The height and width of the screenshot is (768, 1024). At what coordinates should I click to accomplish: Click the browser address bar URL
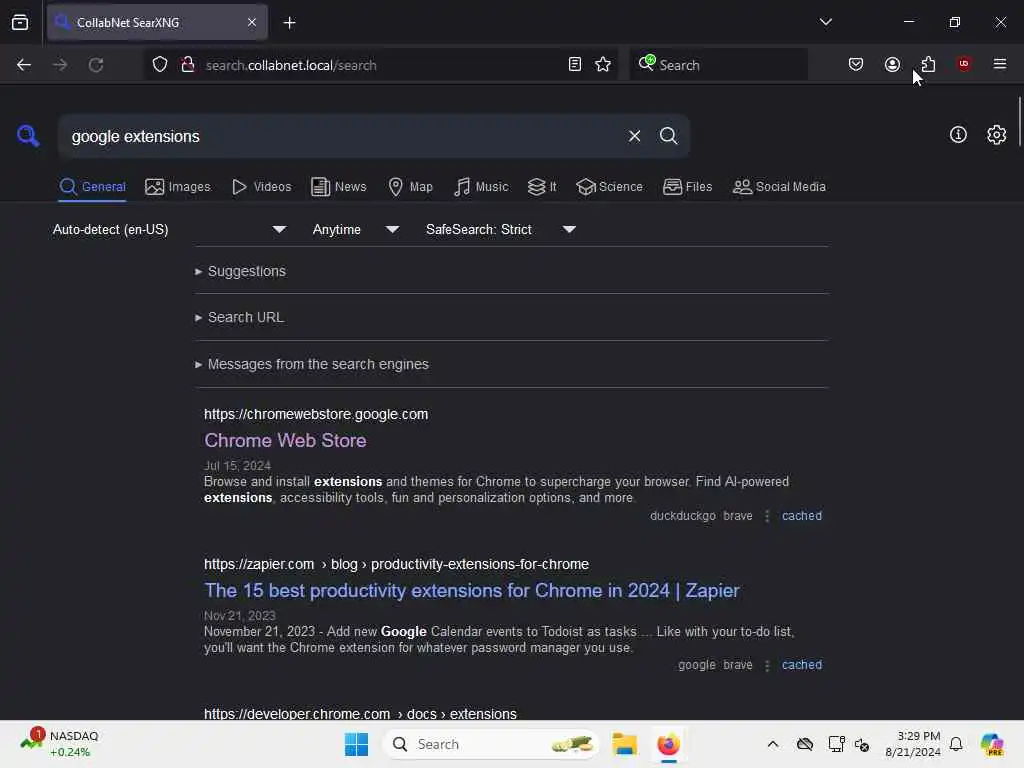coord(382,65)
